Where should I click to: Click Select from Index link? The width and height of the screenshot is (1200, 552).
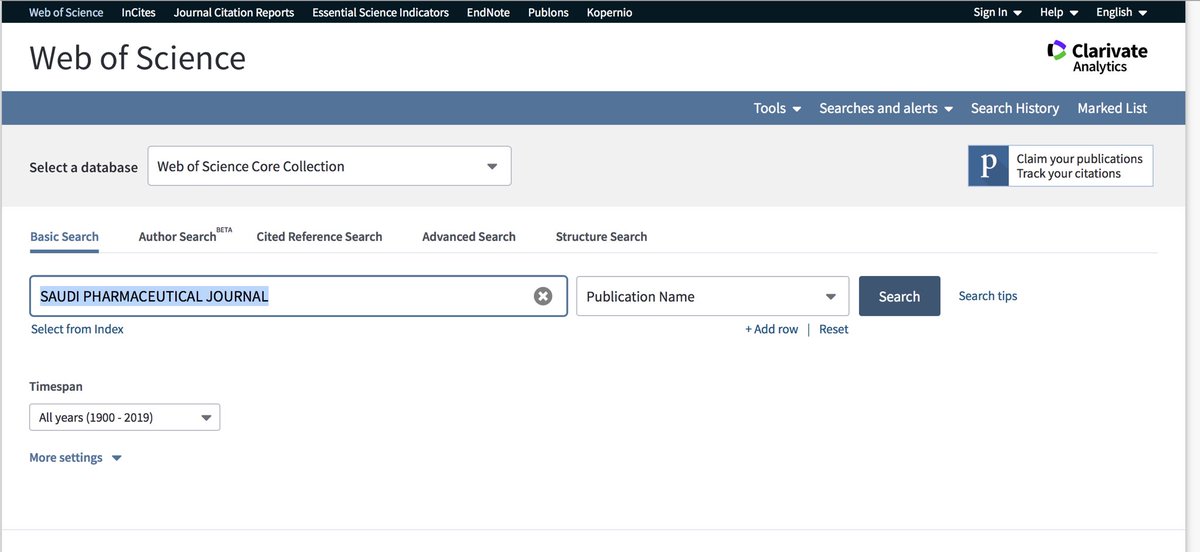point(77,329)
